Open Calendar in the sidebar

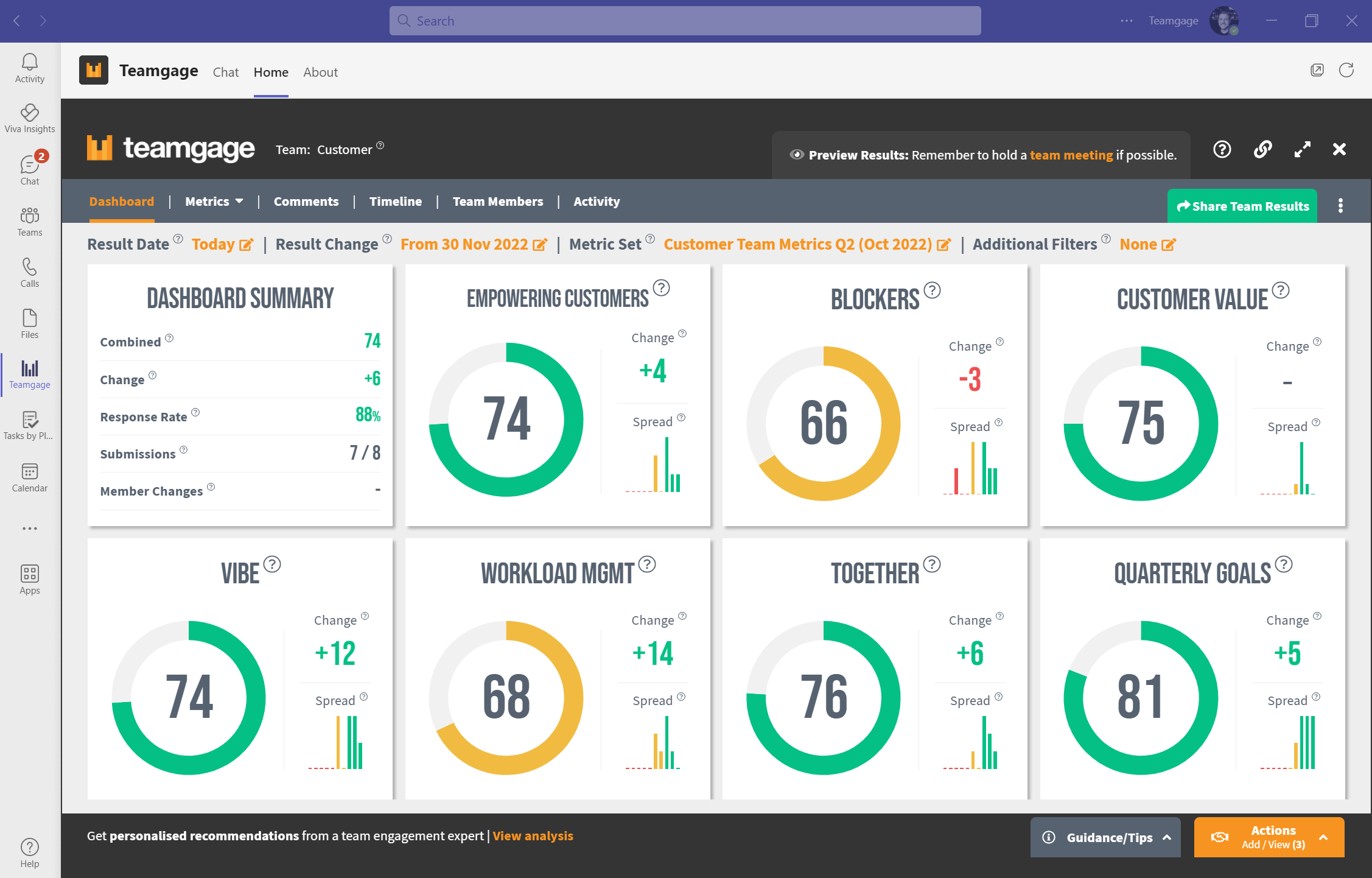tap(29, 477)
